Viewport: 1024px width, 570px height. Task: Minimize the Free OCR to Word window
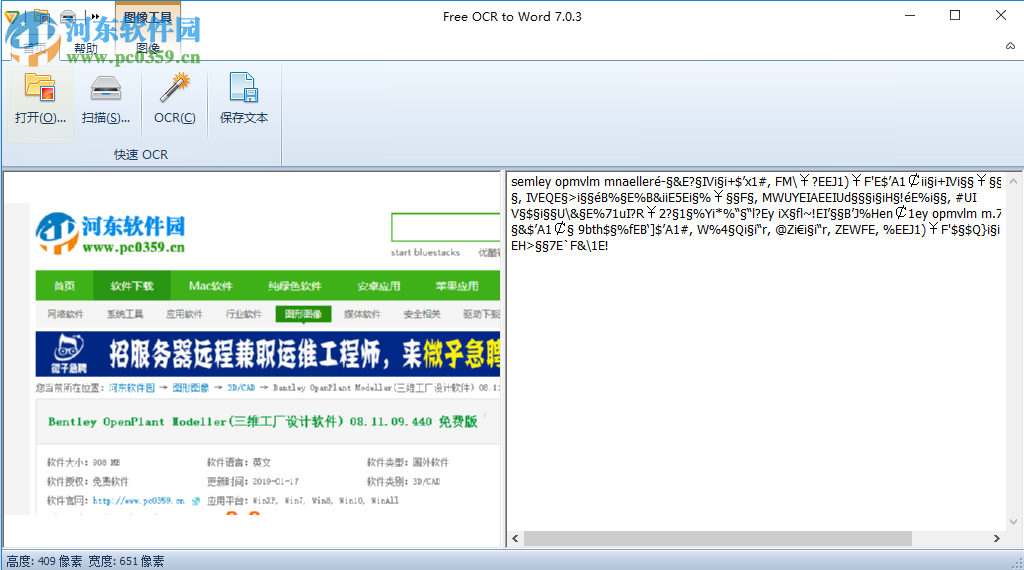coord(910,16)
